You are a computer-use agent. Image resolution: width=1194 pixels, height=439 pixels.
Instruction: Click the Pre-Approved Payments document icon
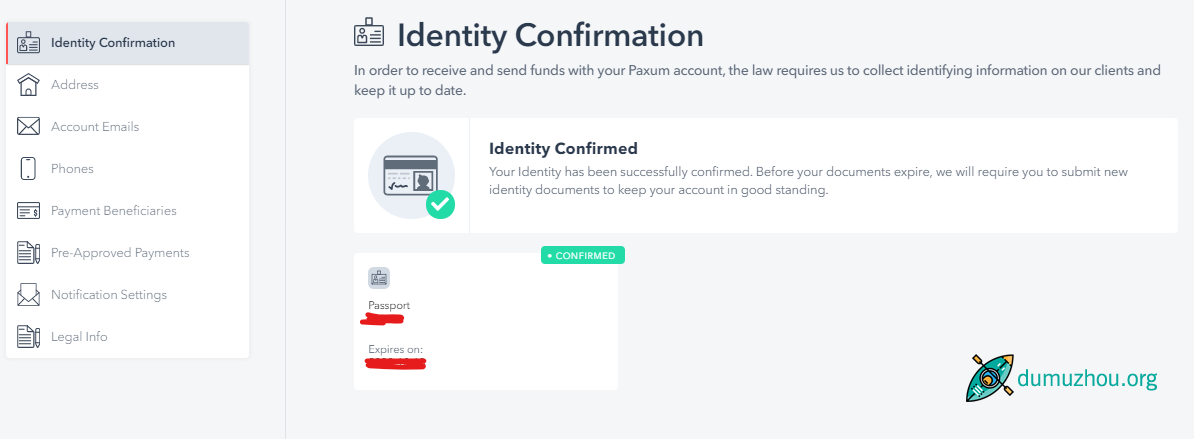coord(28,253)
